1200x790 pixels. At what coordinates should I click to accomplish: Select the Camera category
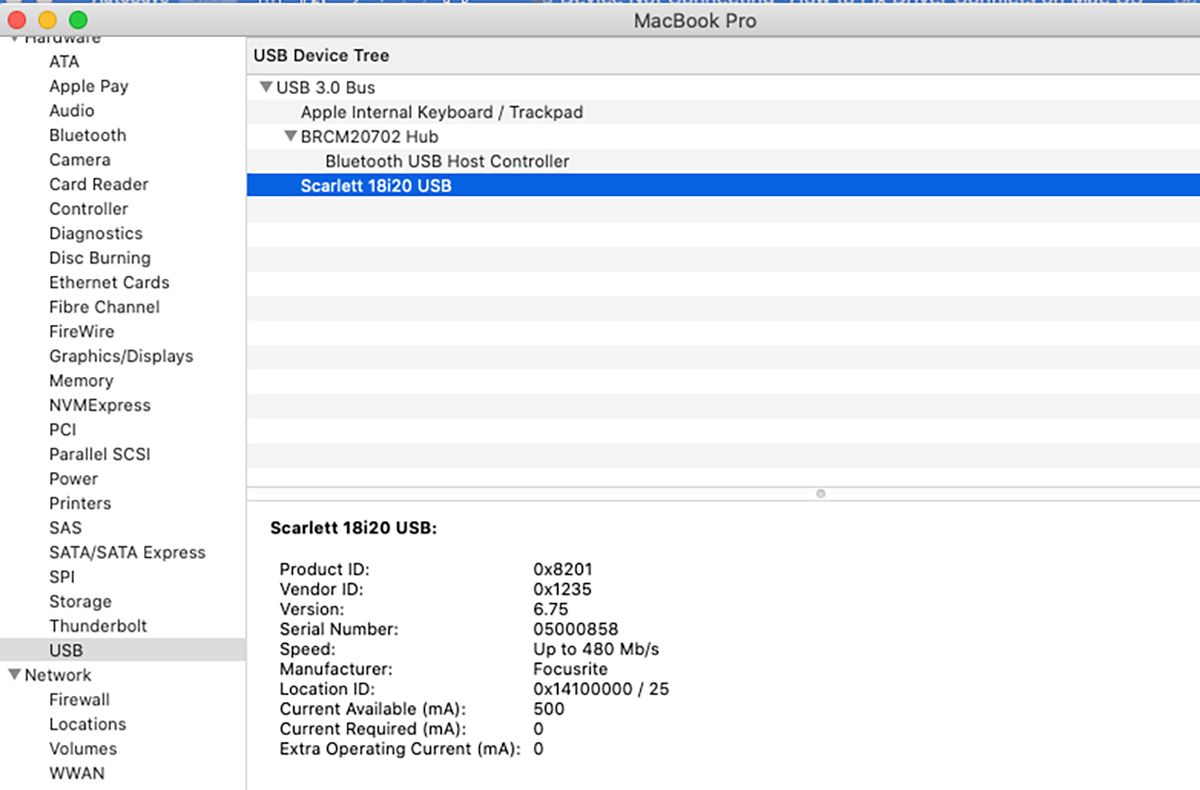(x=80, y=159)
